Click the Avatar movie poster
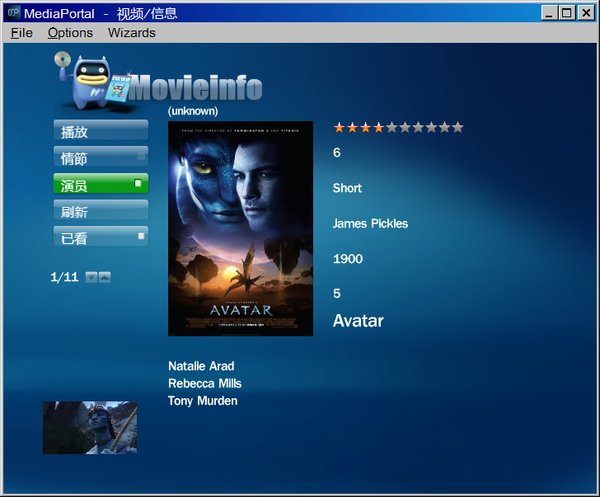This screenshot has height=497, width=600. pyautogui.click(x=240, y=228)
